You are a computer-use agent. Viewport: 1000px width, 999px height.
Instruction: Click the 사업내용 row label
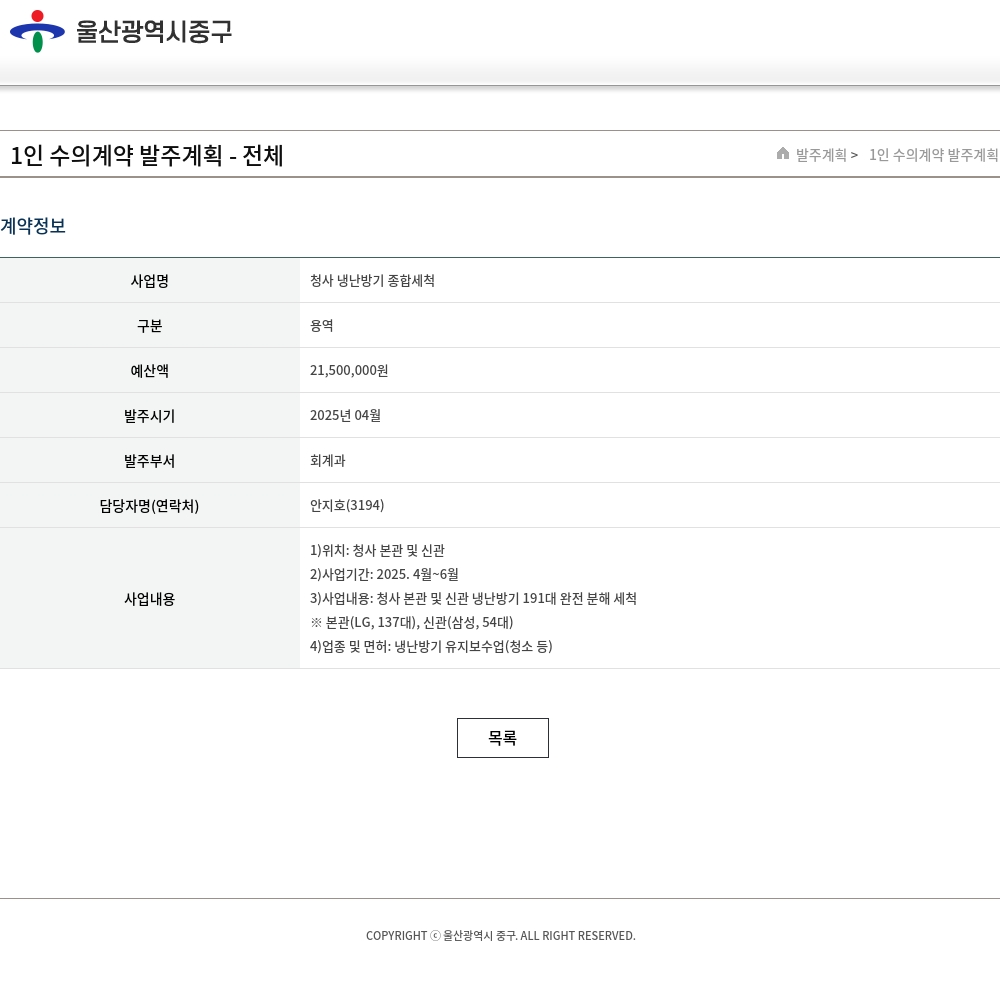150,599
